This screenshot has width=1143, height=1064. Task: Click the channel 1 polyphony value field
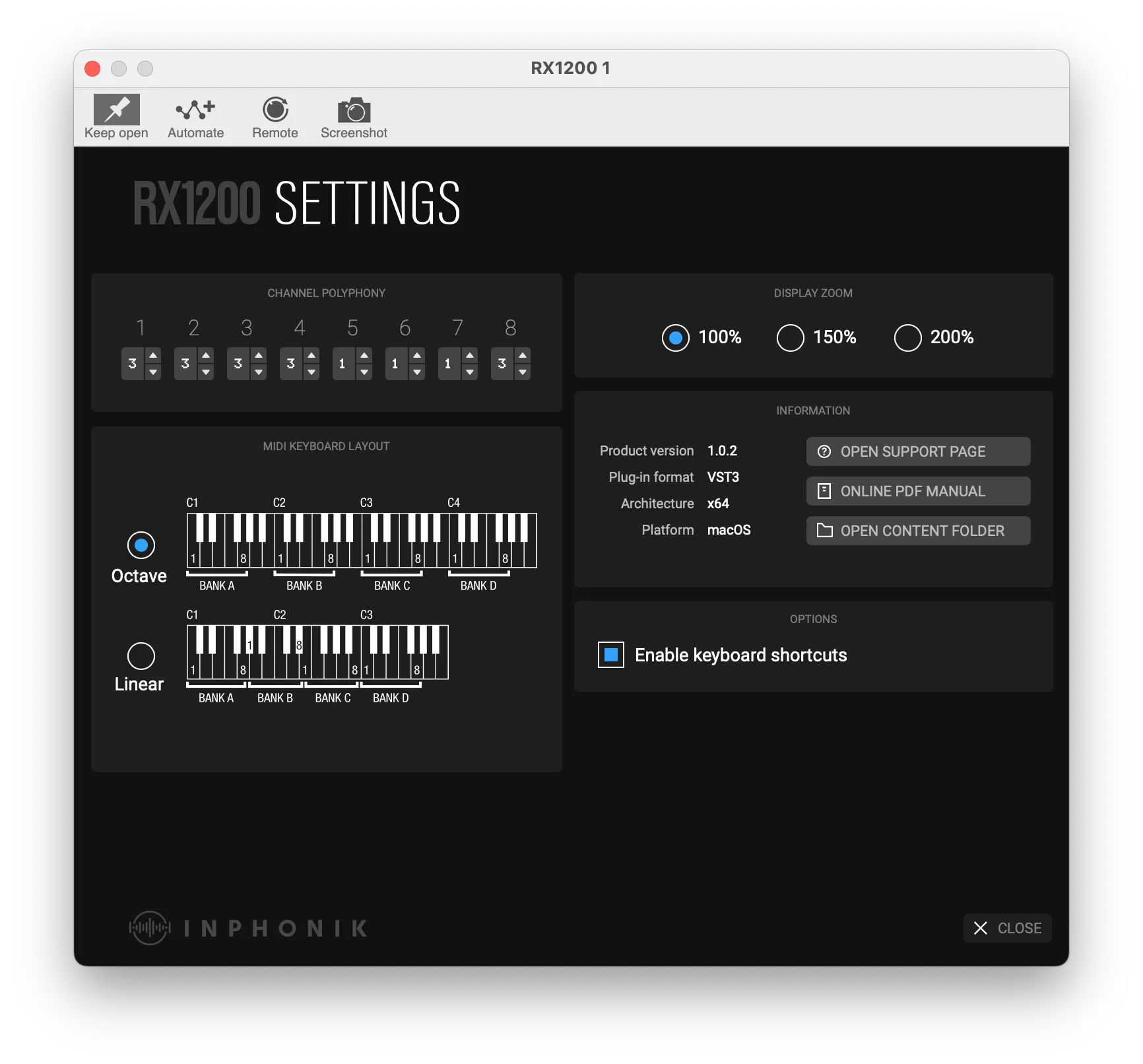click(133, 364)
